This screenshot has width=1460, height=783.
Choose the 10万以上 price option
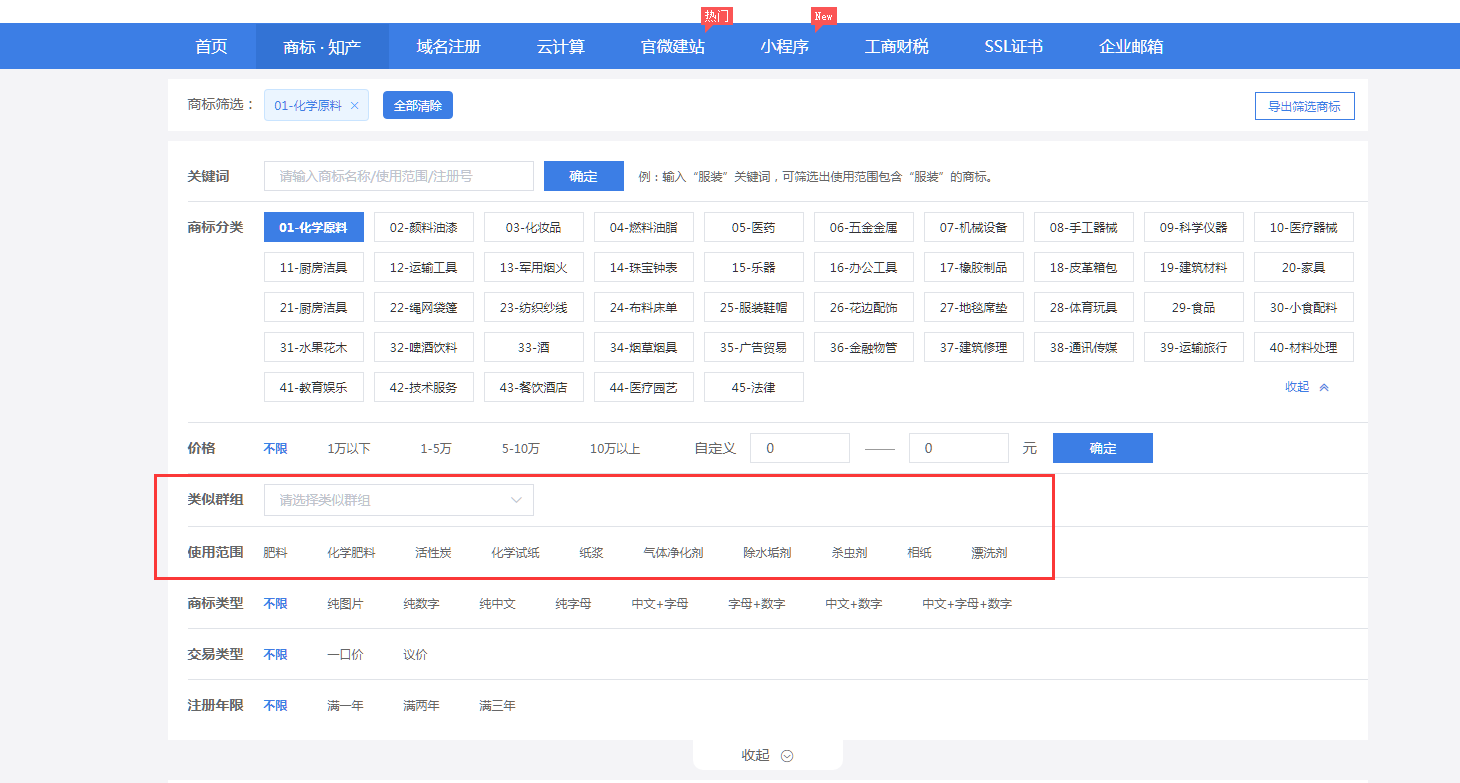pos(615,449)
